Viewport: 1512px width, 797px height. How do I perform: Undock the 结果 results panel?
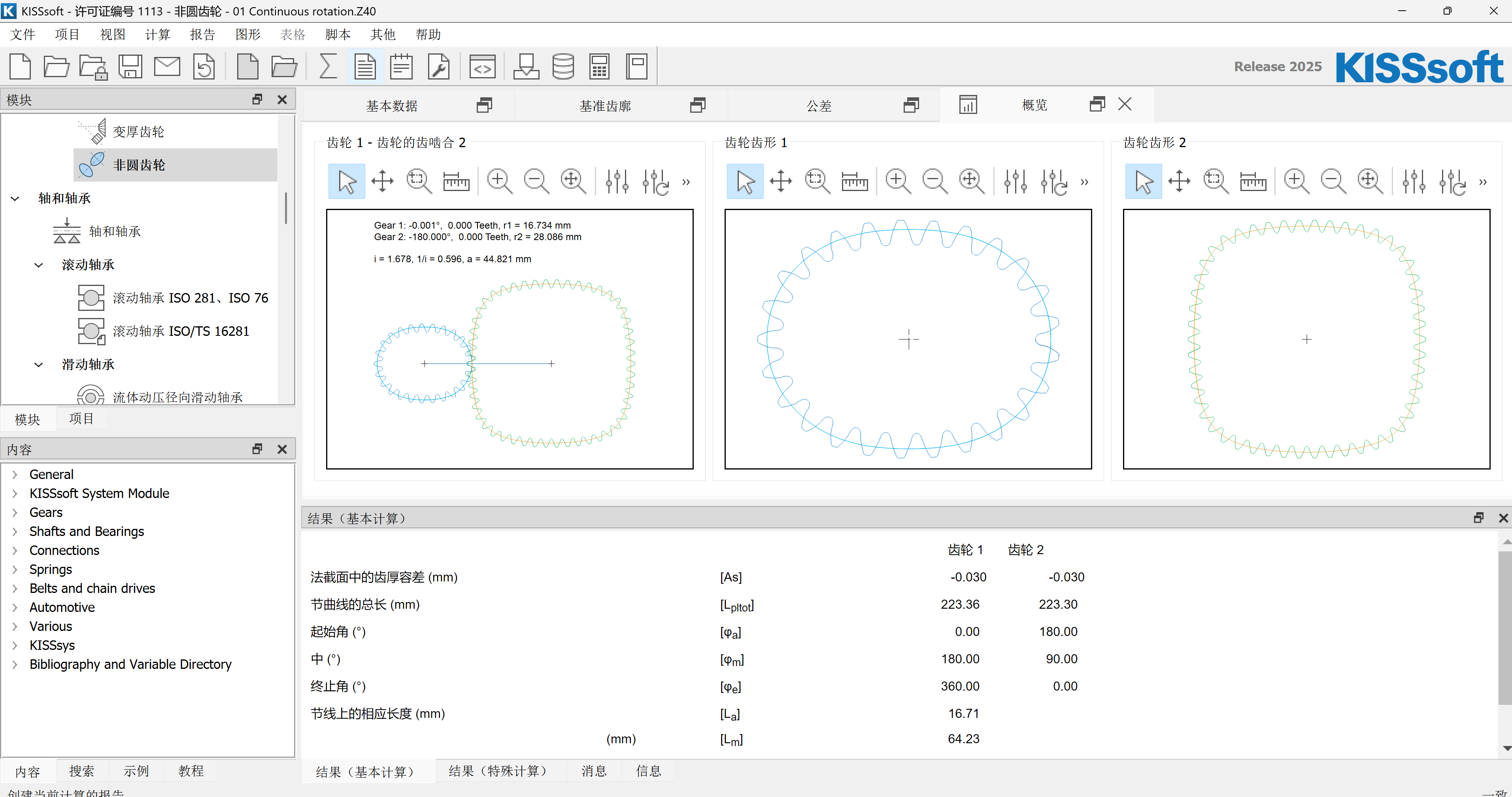(1478, 518)
